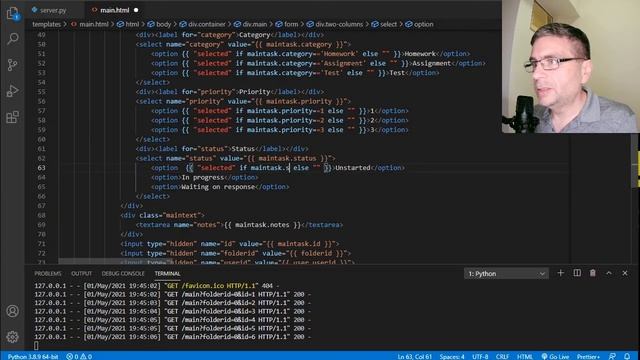This screenshot has height=360, width=640.
Task: Click line number 63 in gutter
Action: (x=41, y=168)
